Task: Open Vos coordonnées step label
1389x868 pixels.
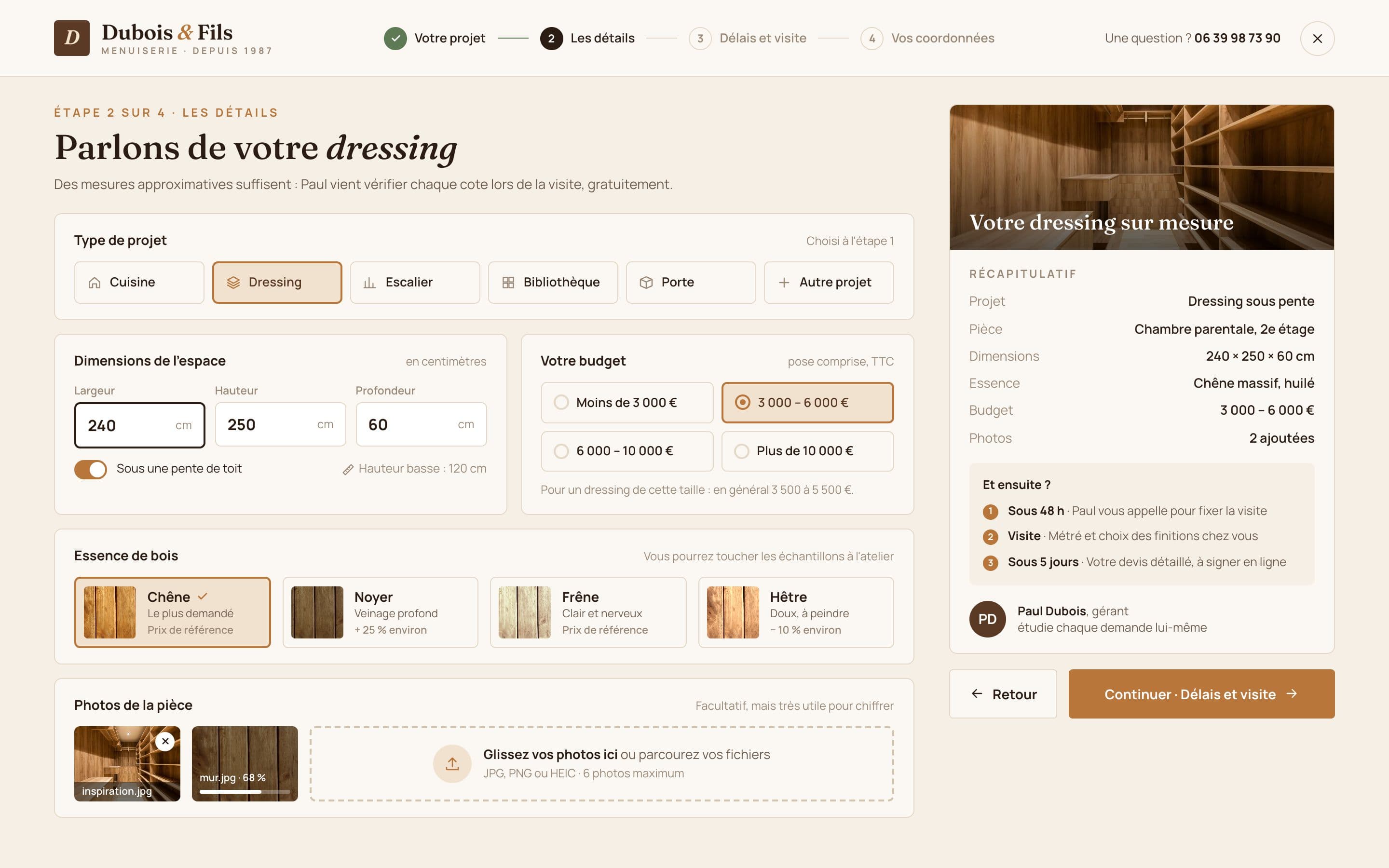Action: point(942,39)
